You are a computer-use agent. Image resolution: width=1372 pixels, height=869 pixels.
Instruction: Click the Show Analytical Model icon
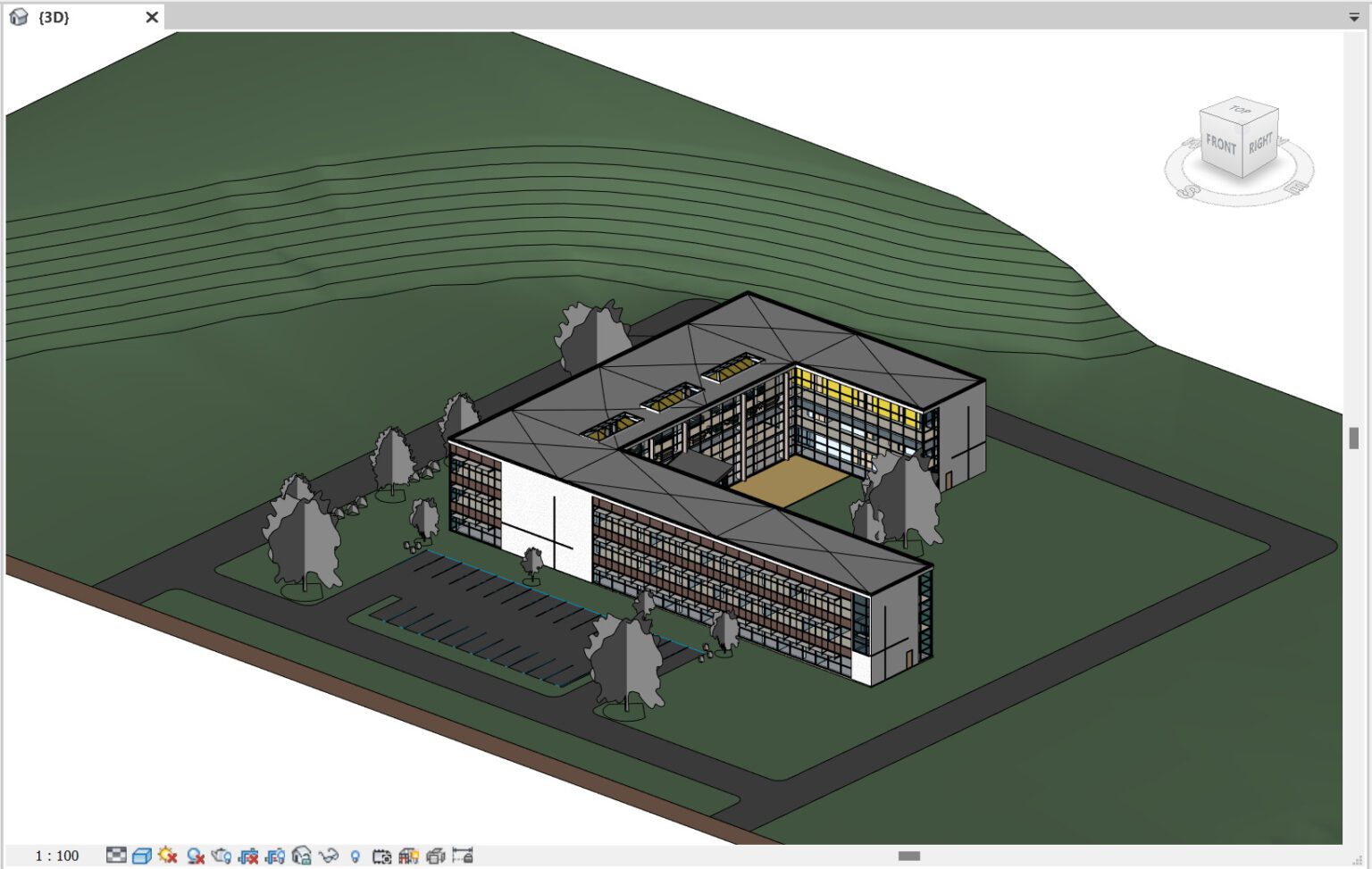[410, 855]
